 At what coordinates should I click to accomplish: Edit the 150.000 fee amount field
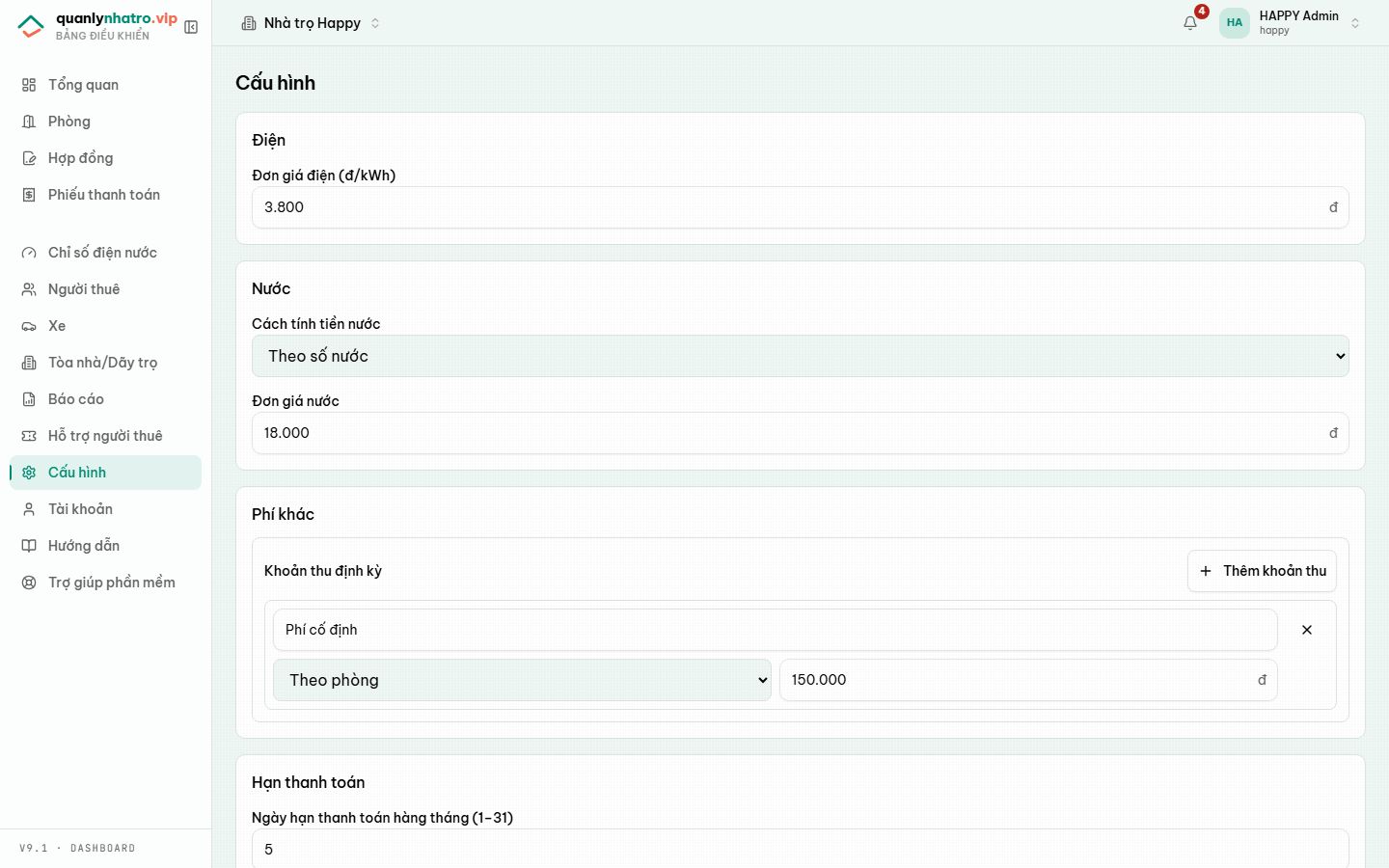[x=1028, y=680]
